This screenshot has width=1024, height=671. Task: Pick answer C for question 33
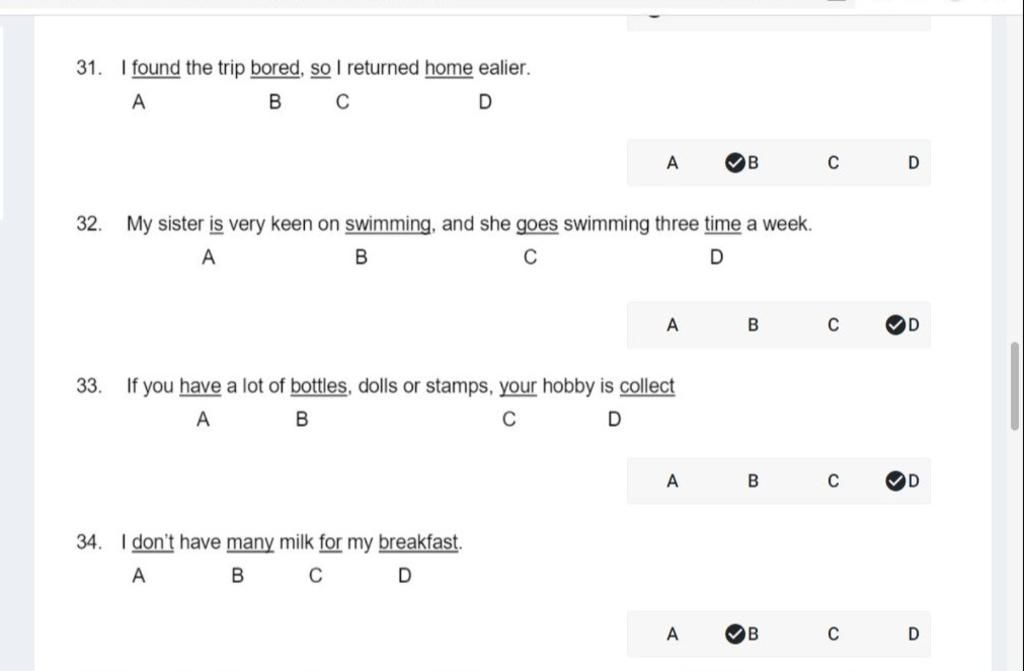pos(833,482)
